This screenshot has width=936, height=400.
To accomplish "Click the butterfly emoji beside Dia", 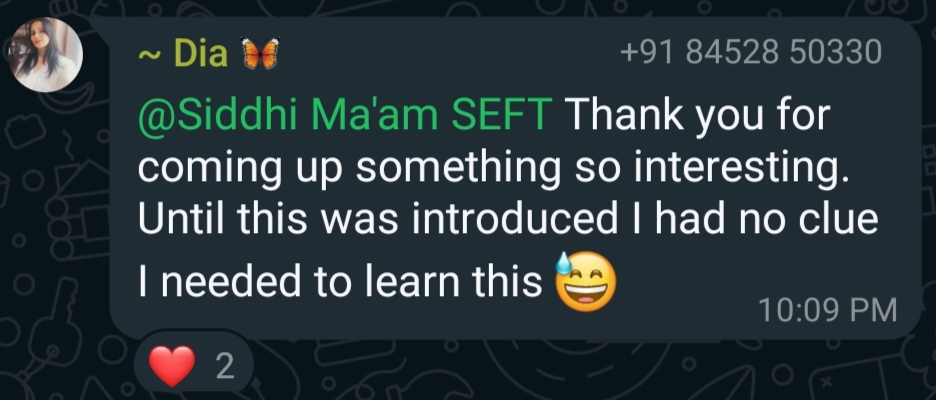I will tap(258, 53).
